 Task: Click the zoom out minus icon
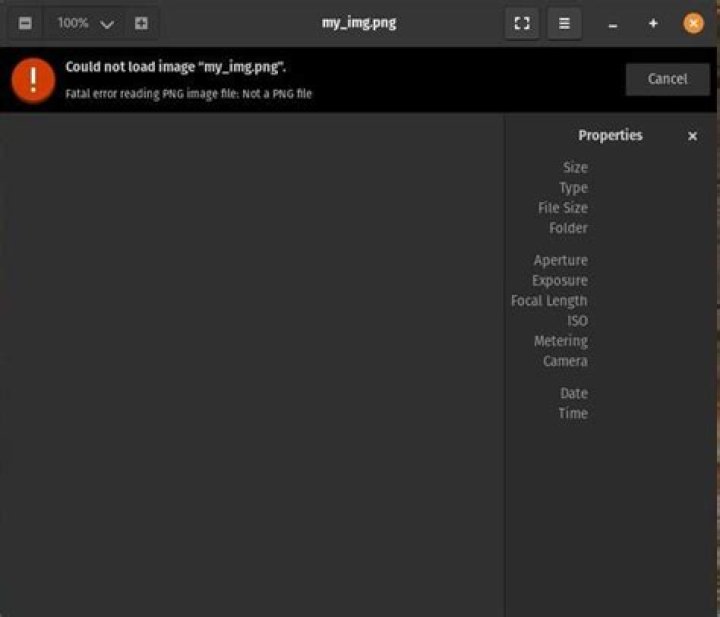(x=25, y=23)
